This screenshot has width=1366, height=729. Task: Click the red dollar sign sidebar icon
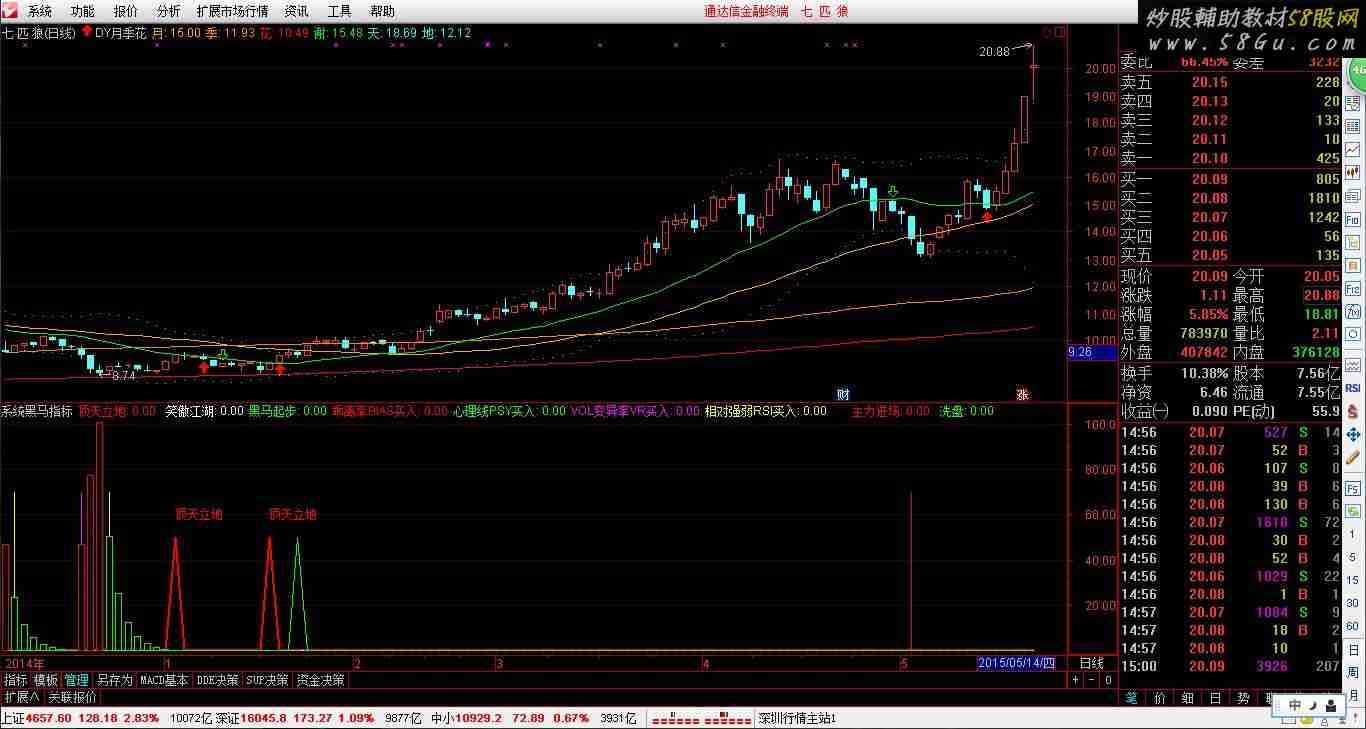click(x=1353, y=411)
